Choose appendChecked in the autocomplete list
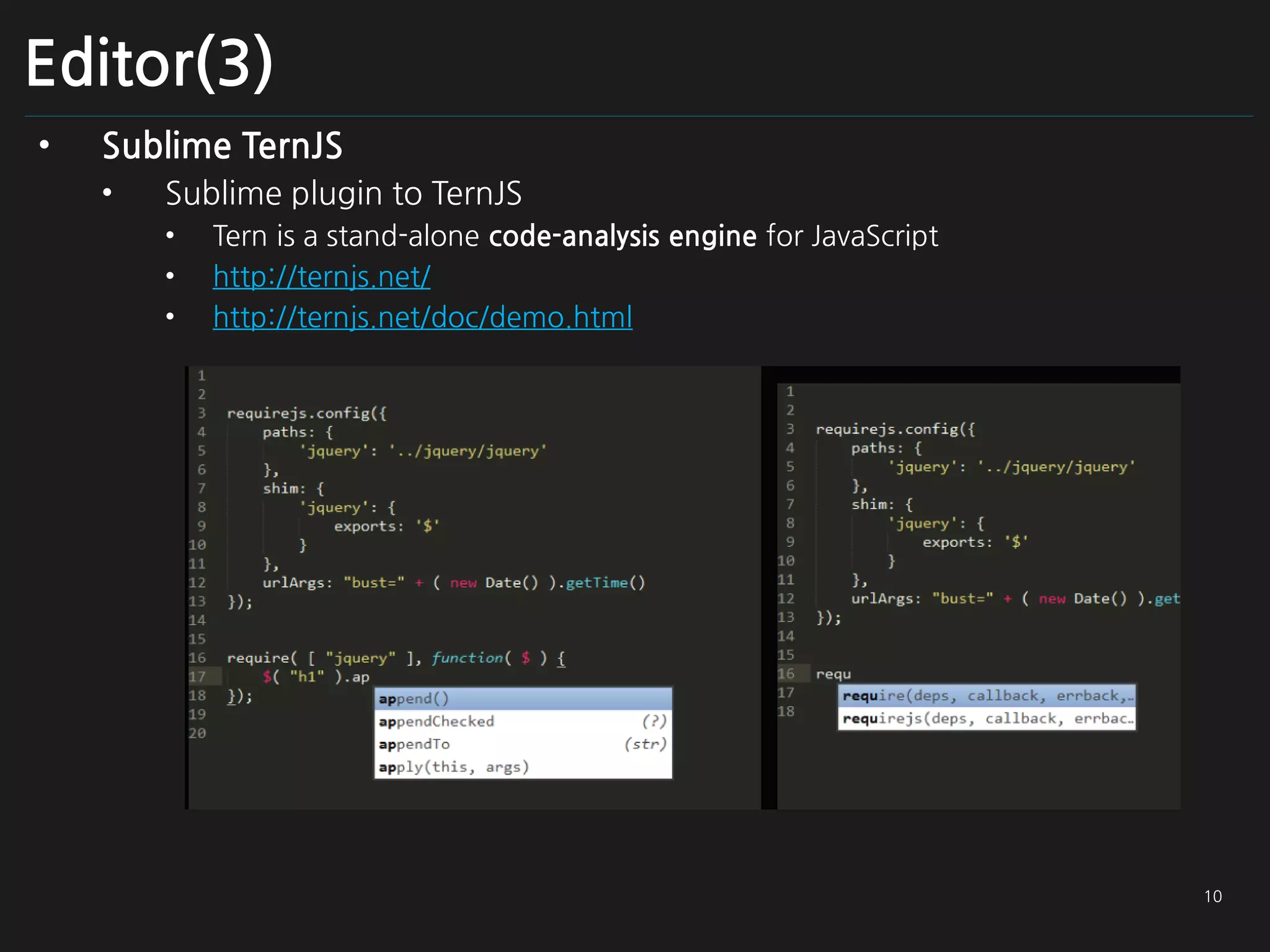This screenshot has height=952, width=1270. click(x=523, y=721)
